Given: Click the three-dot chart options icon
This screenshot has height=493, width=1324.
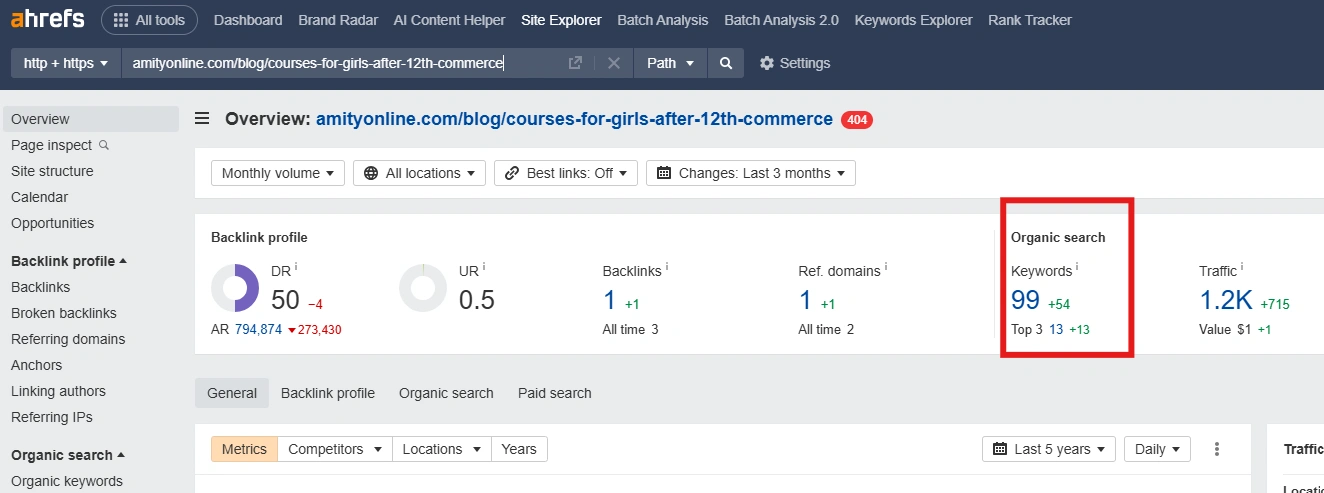Looking at the screenshot, I should (1217, 449).
